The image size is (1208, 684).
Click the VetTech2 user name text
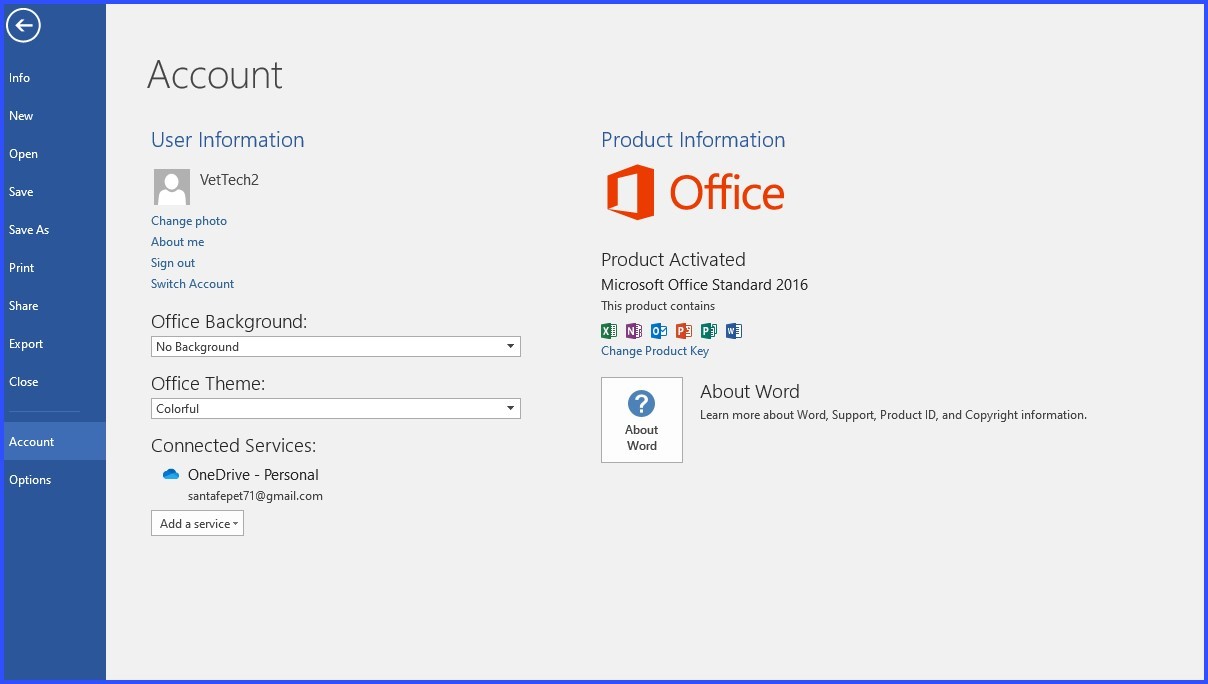229,180
